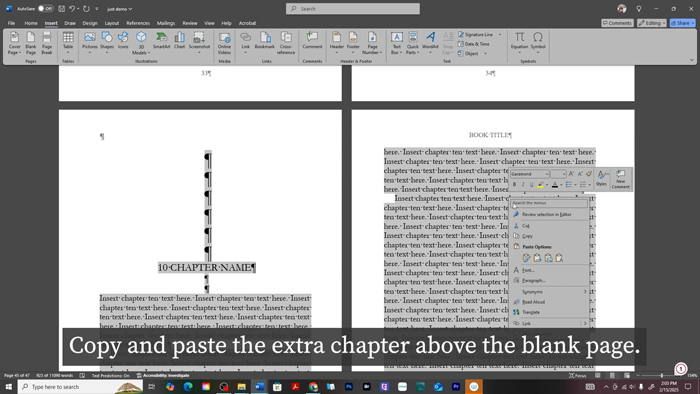Click New Comment in the mini toolbar
Image resolution: width=700 pixels, height=394 pixels.
620,178
